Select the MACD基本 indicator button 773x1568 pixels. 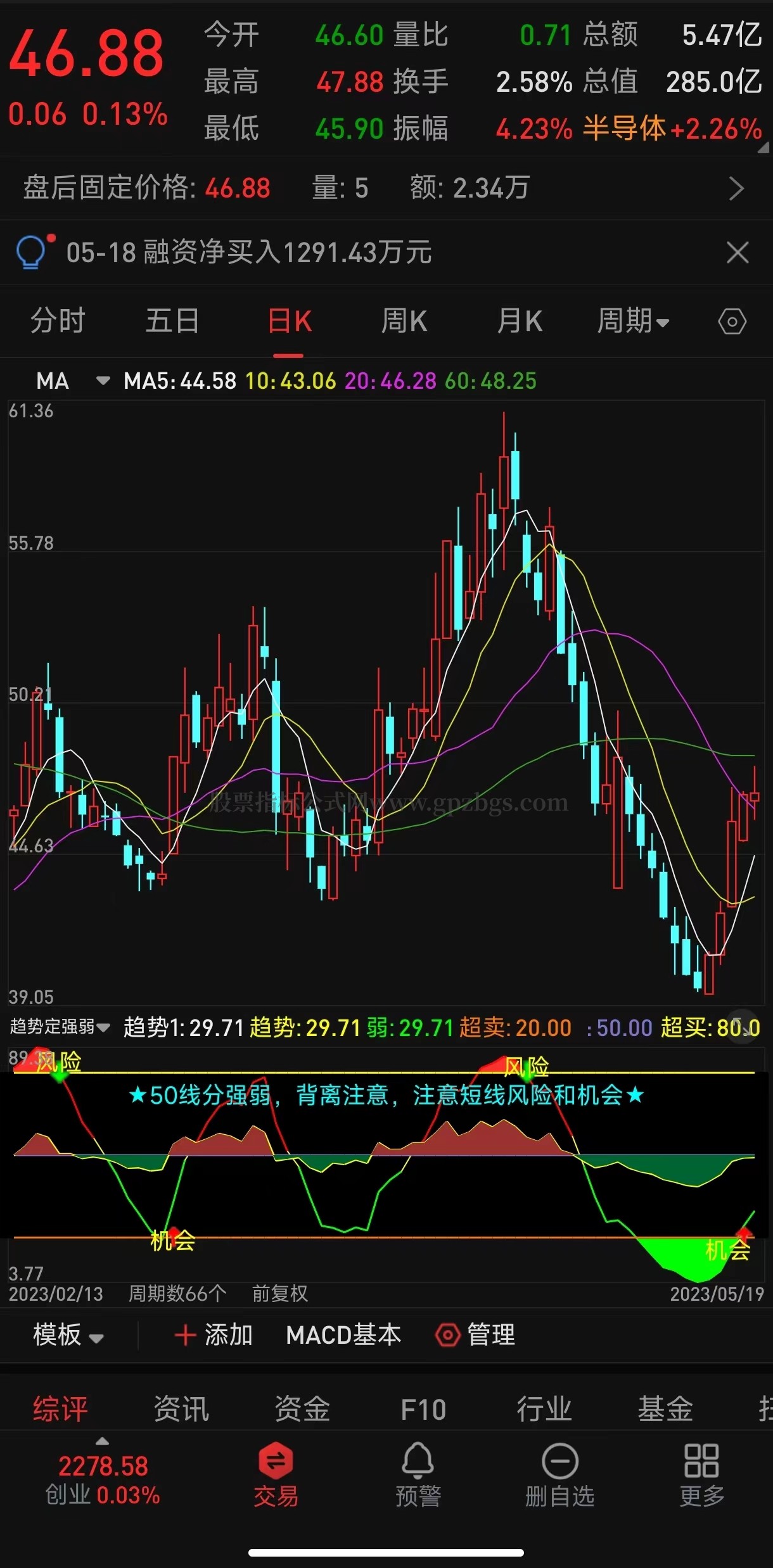(x=343, y=1335)
